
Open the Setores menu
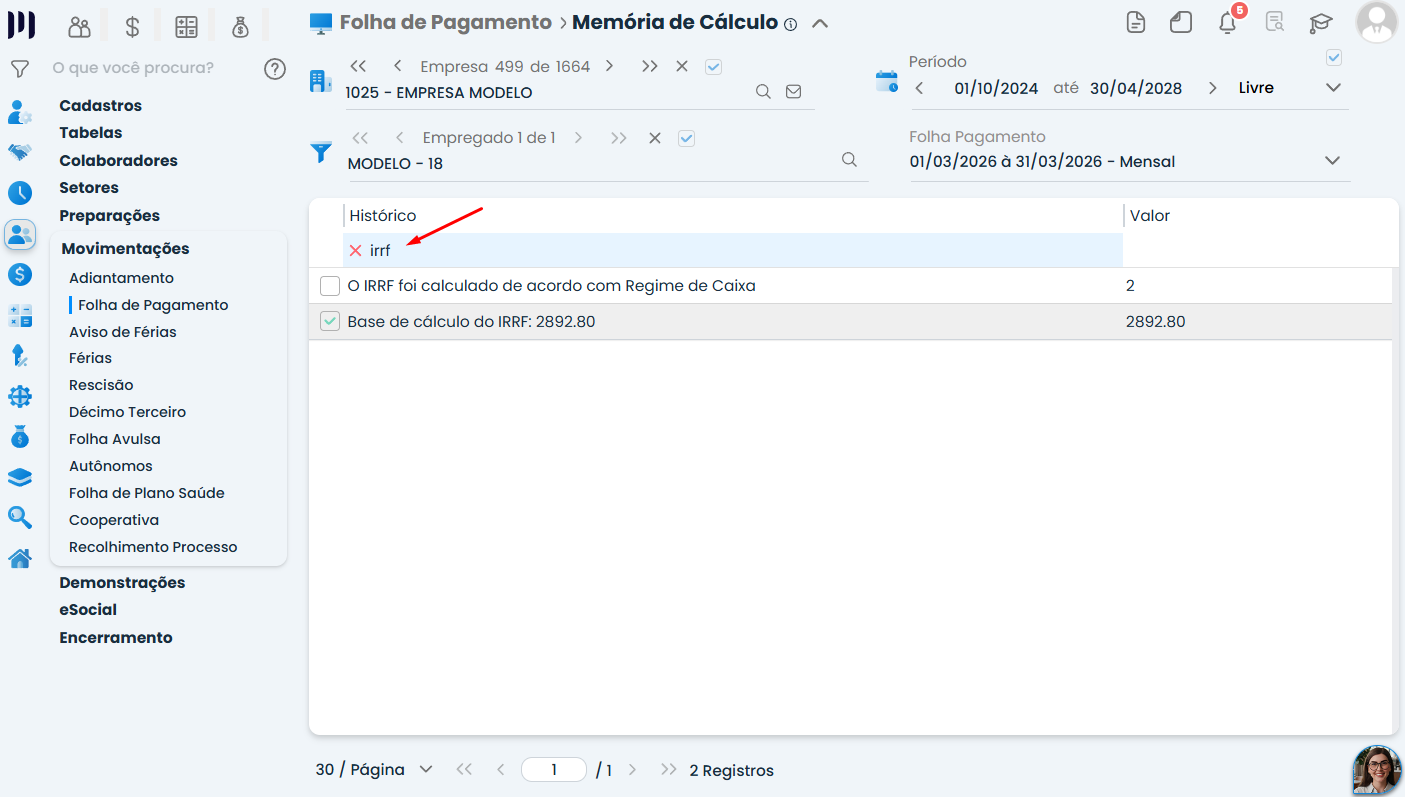pos(89,187)
